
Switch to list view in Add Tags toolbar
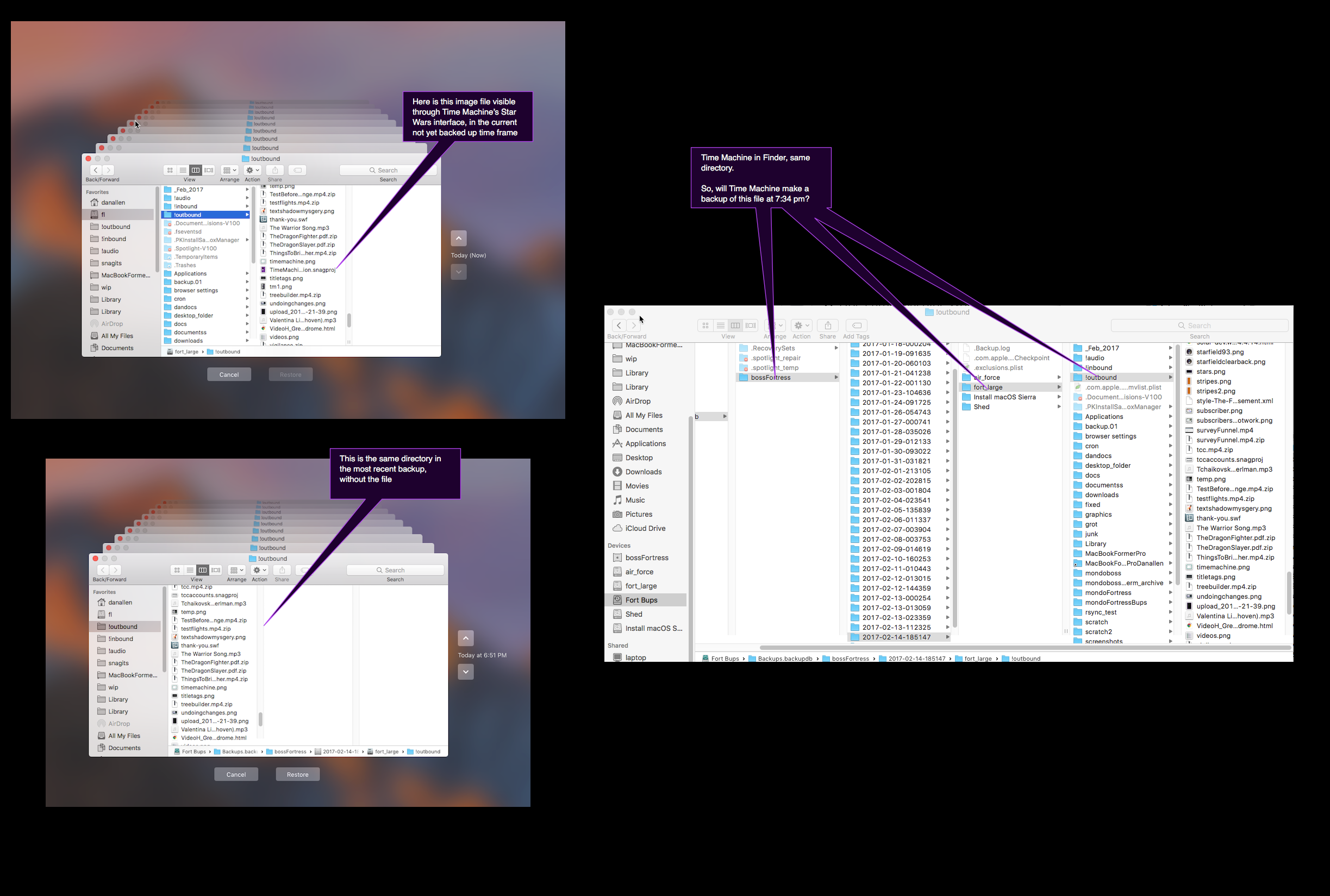pyautogui.click(x=721, y=325)
